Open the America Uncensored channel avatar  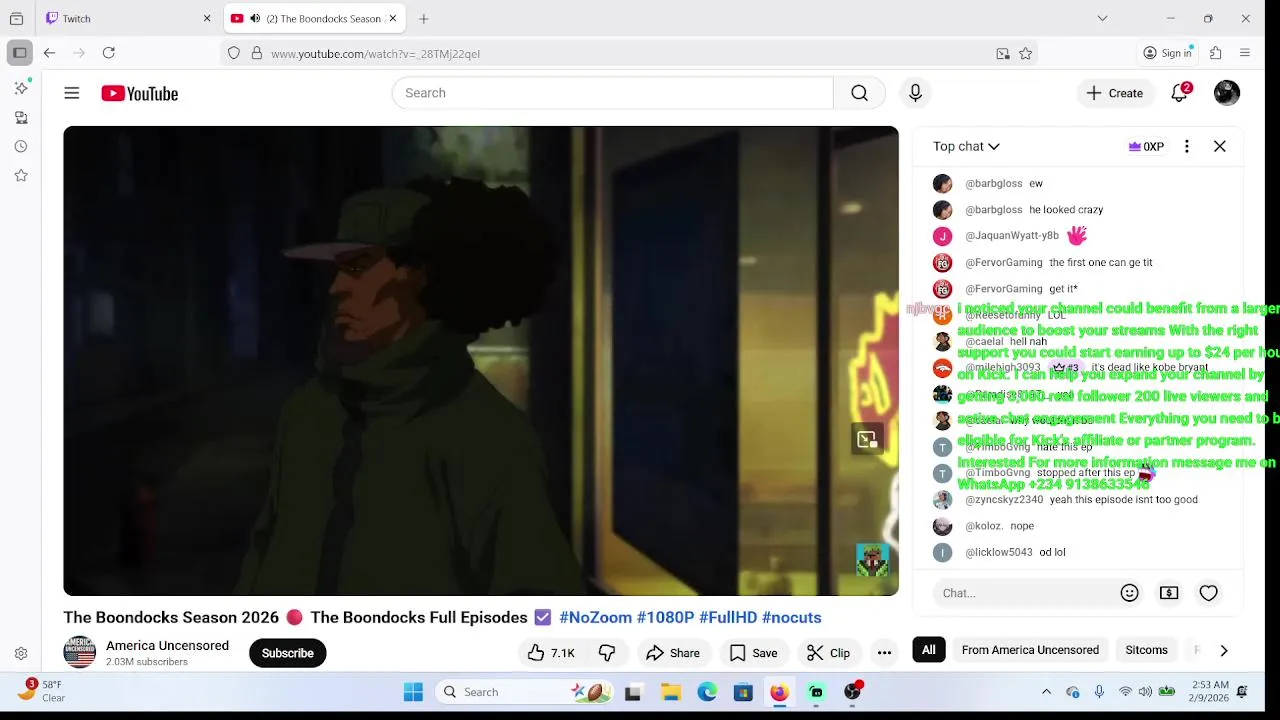(80, 652)
